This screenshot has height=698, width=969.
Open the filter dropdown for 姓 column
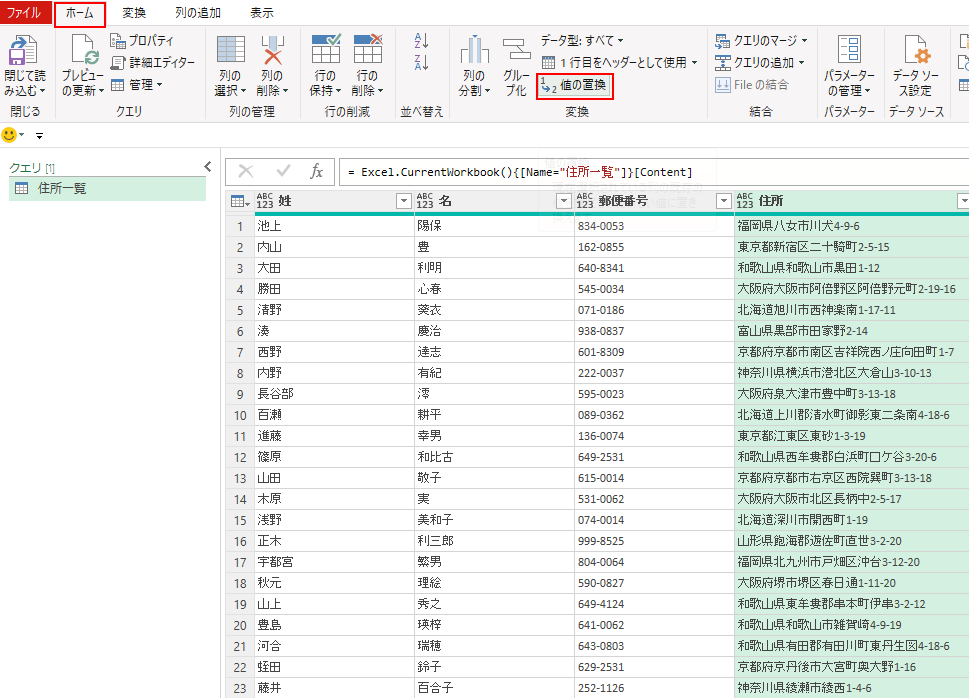(x=404, y=201)
